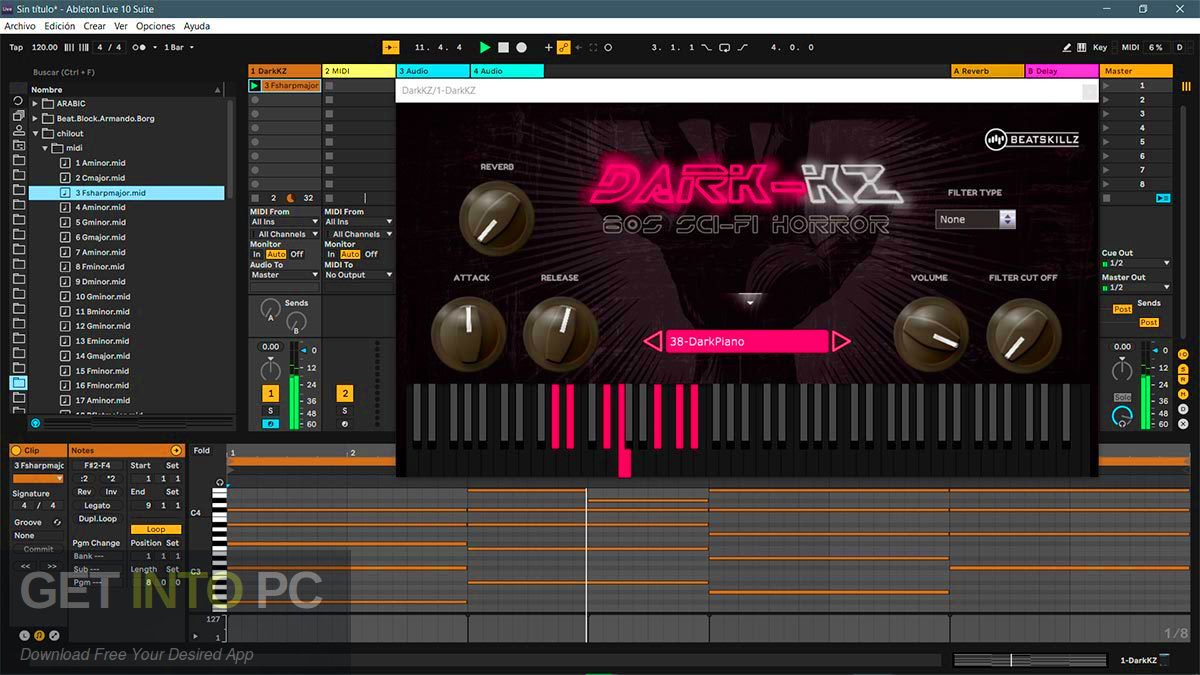This screenshot has width=1200, height=675.
Task: Expand the ARABIC folder
Action: tap(35, 104)
